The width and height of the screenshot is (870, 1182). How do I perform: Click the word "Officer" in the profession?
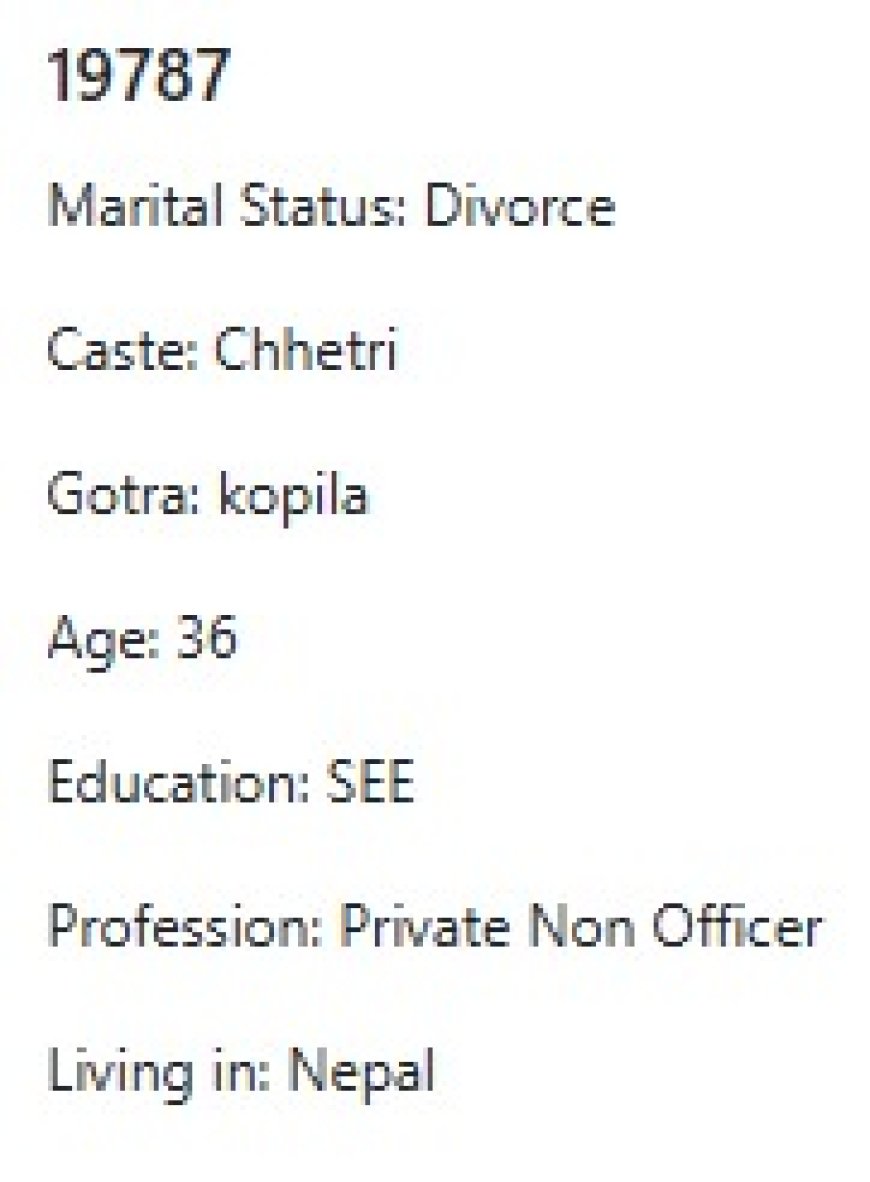click(x=736, y=928)
